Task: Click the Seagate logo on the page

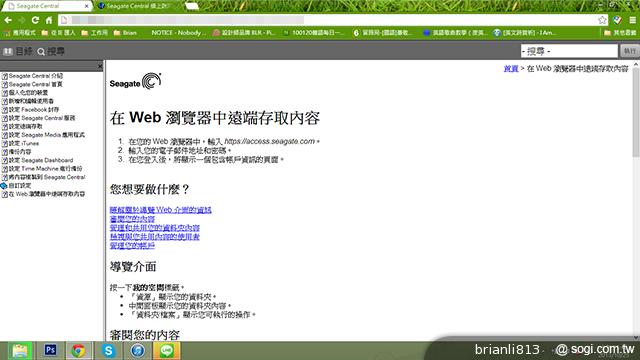Action: (135, 81)
